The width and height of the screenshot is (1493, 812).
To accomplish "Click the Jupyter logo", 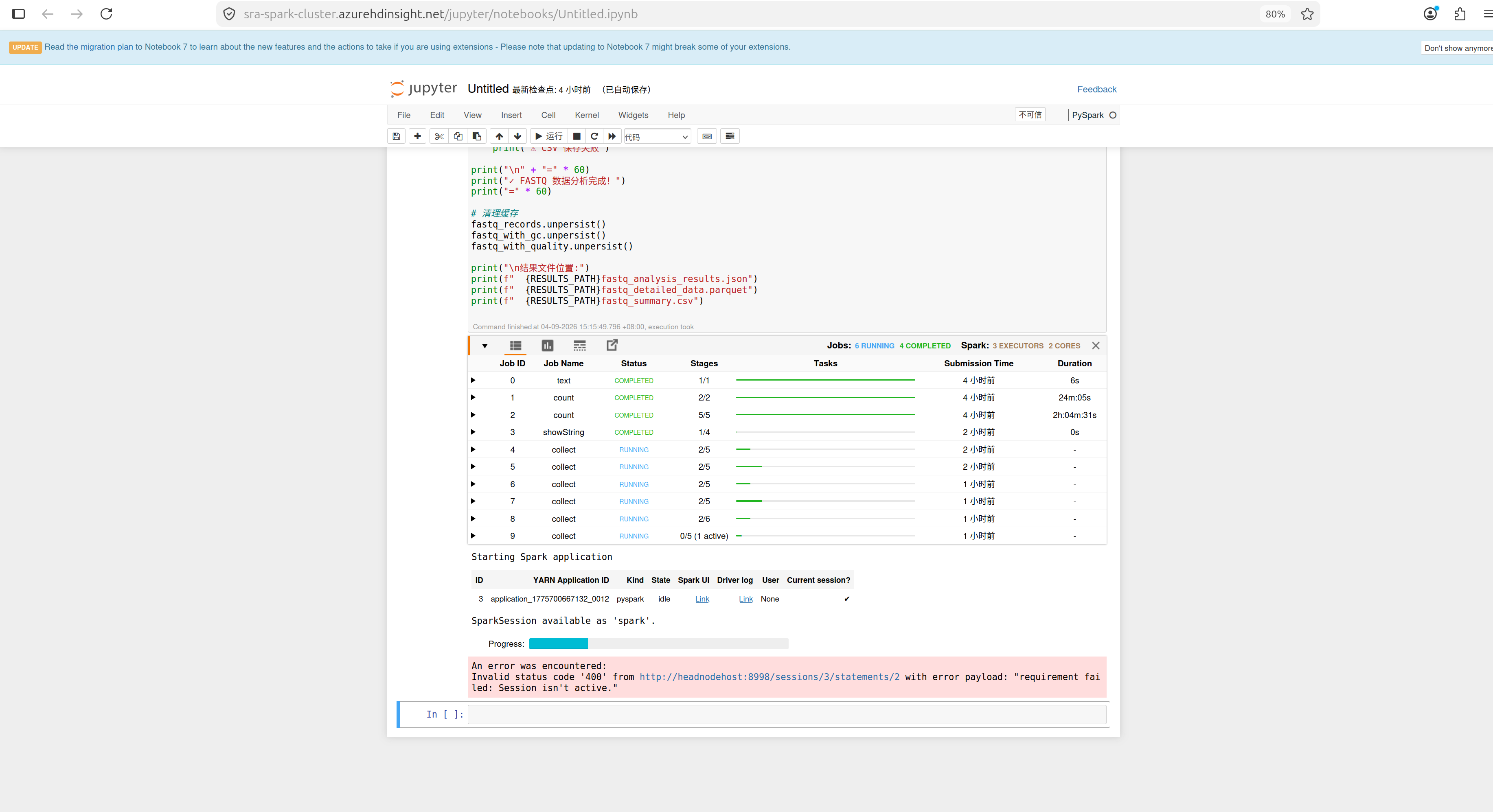I will click(424, 88).
